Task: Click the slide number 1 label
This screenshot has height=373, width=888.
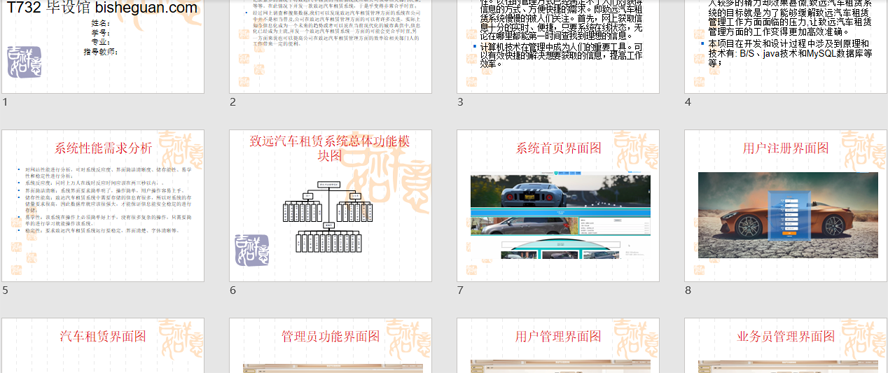Action: click(5, 102)
